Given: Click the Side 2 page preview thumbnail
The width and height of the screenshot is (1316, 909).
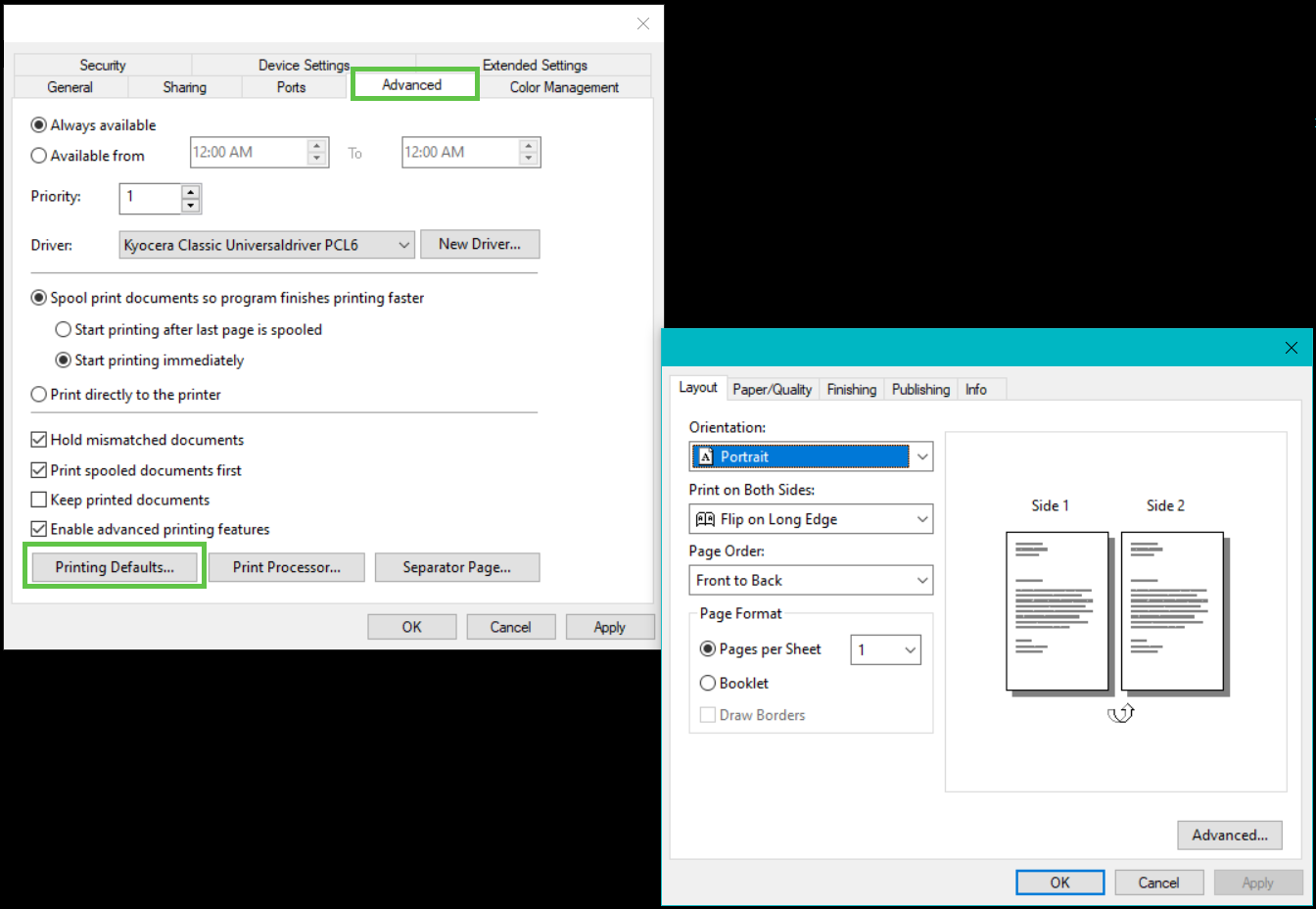Looking at the screenshot, I should point(1172,611).
